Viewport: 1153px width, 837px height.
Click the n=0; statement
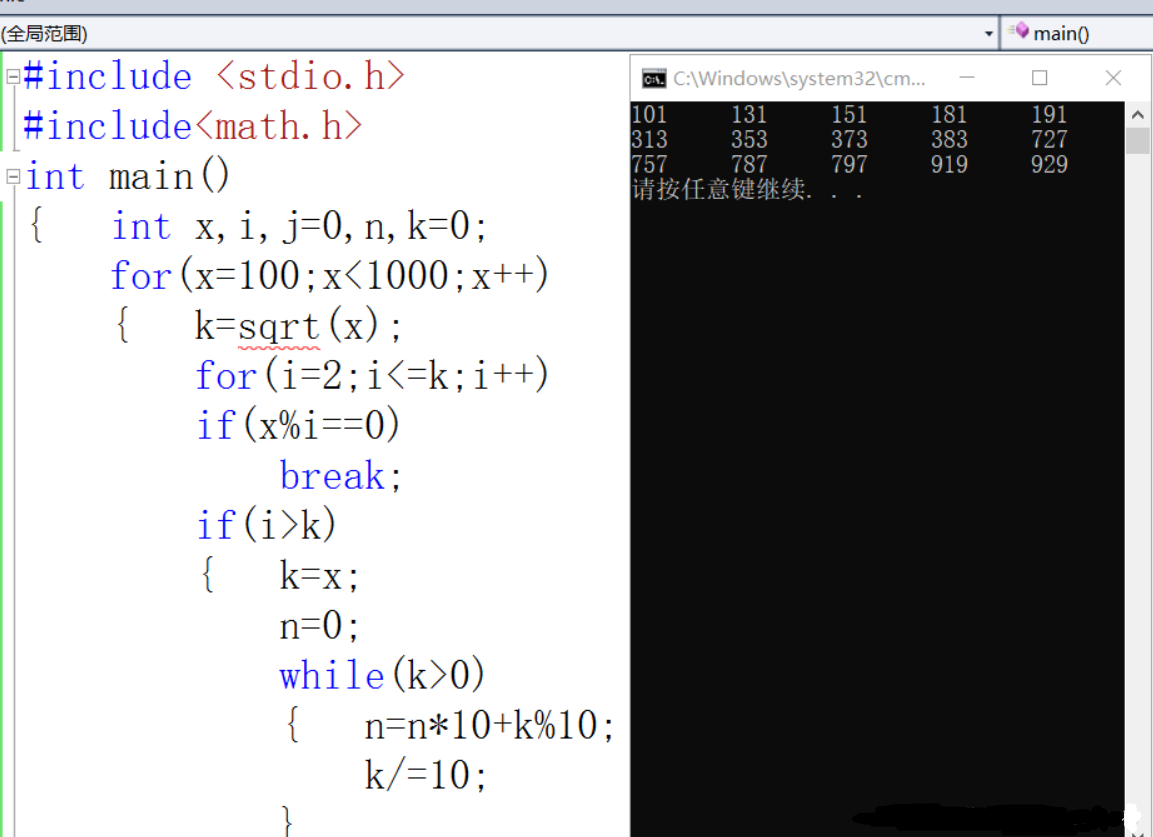pyautogui.click(x=319, y=626)
